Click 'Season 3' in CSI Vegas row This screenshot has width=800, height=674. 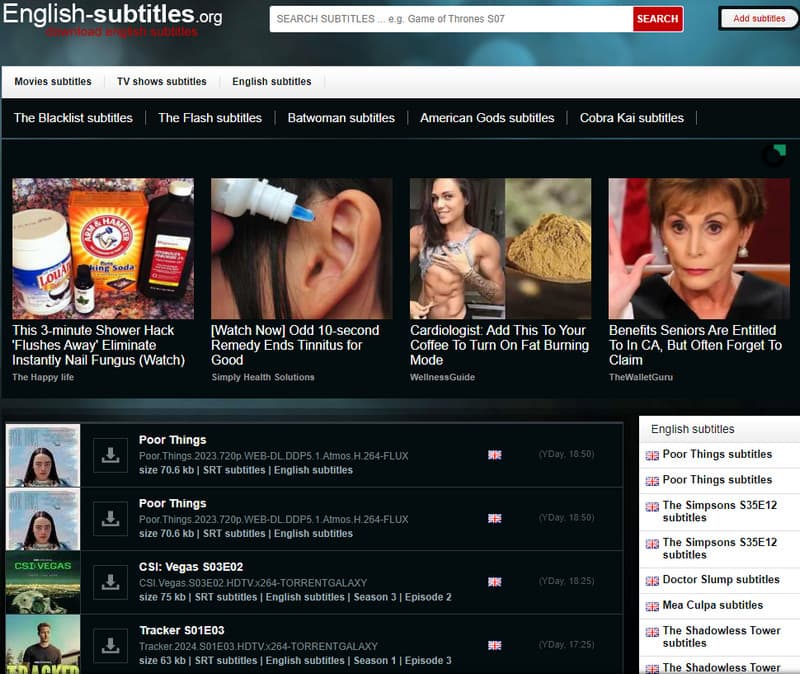(374, 597)
